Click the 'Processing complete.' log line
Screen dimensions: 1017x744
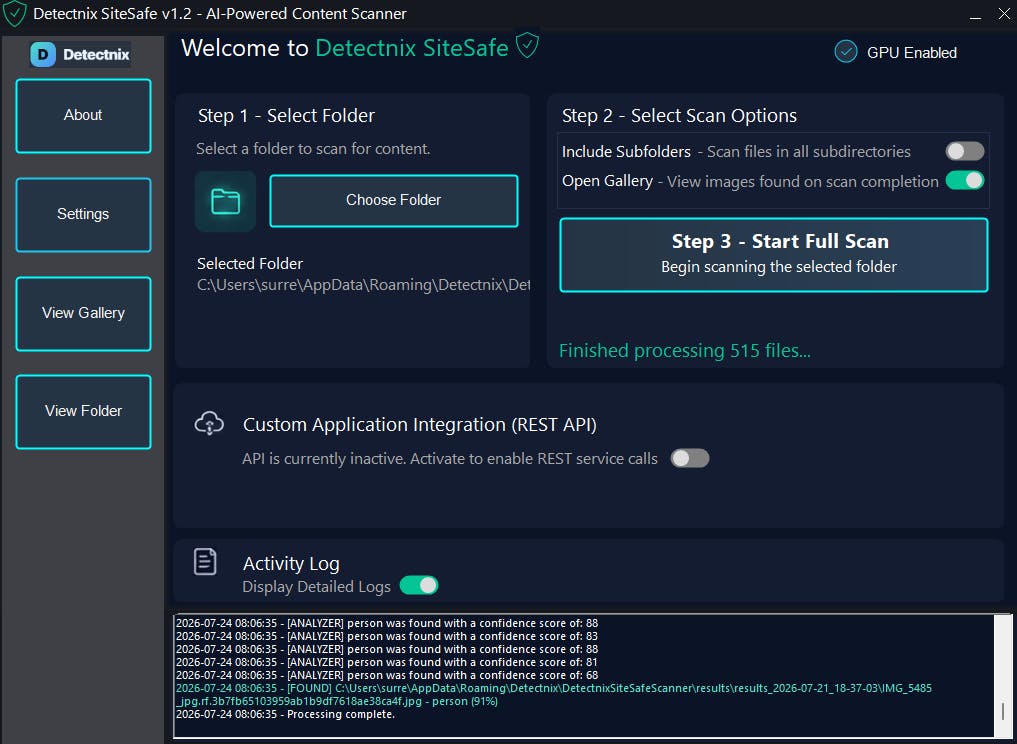tap(285, 714)
